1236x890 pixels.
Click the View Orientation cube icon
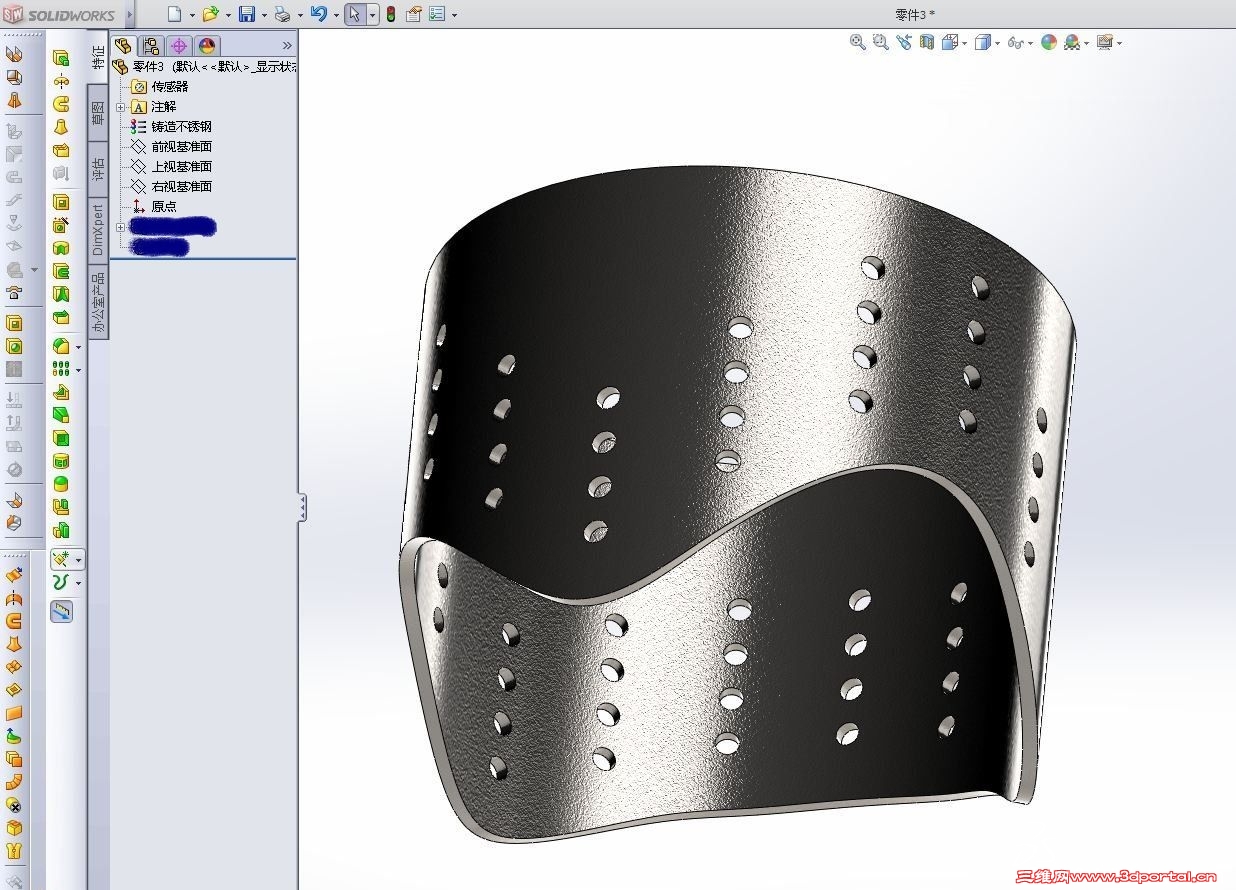(x=949, y=42)
